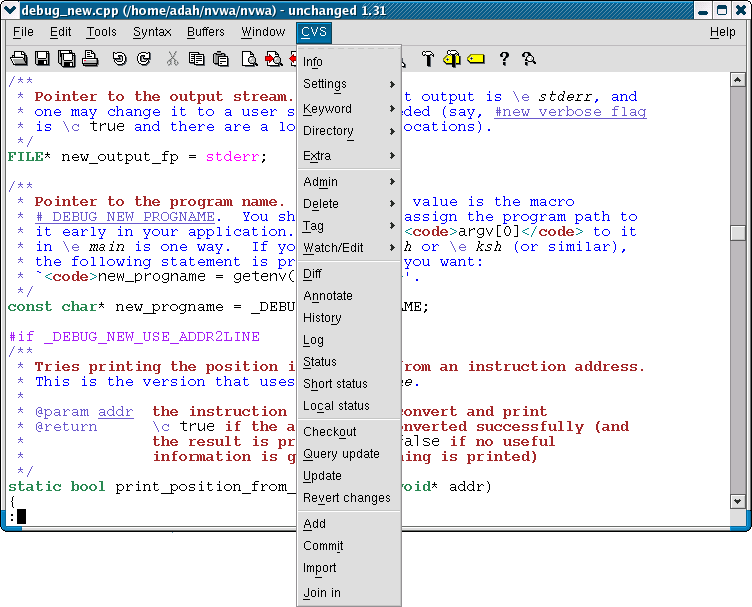Select Commit from the CVS menu
Viewport: 752px width, 607px height.
point(323,546)
